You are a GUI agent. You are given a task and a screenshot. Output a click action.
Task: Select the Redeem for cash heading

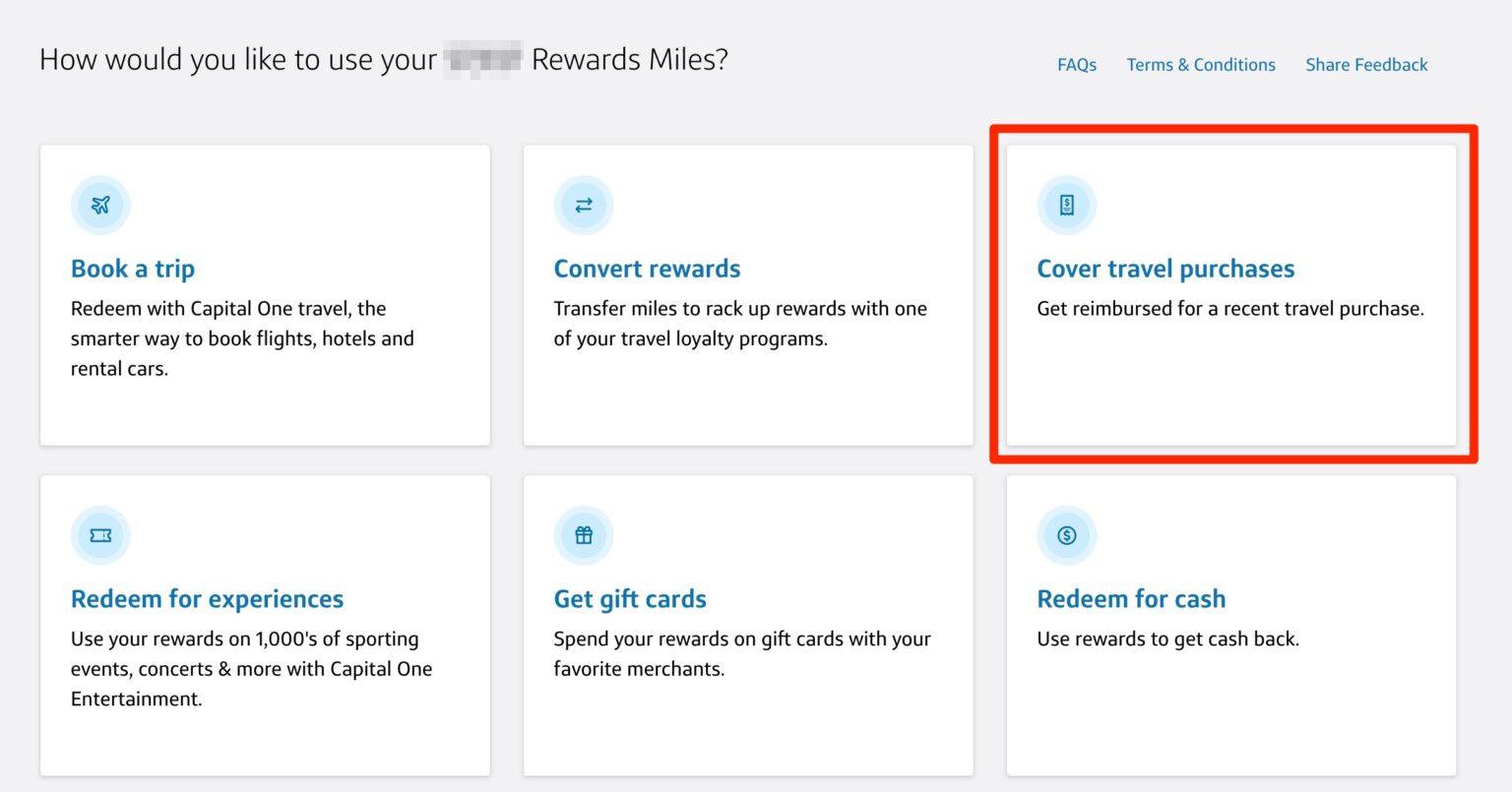coord(1131,599)
